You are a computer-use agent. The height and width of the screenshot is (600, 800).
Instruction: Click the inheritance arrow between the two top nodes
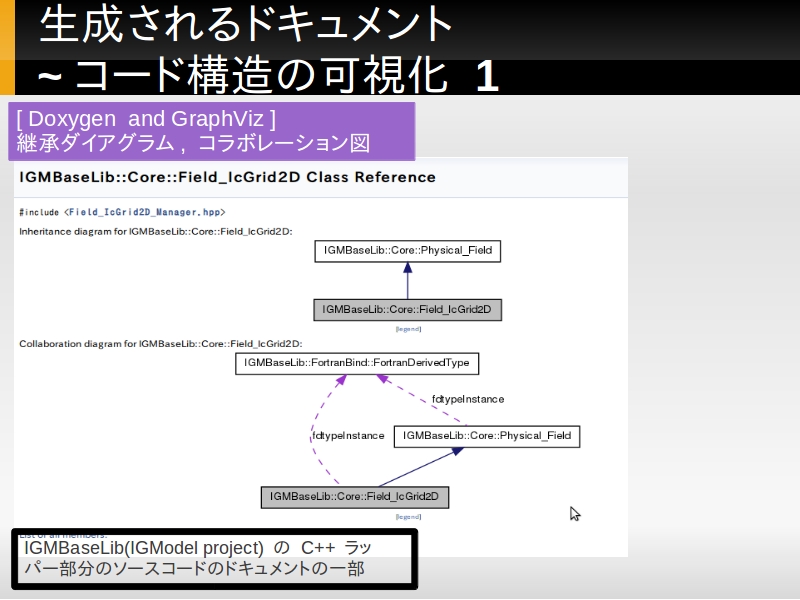click(407, 280)
